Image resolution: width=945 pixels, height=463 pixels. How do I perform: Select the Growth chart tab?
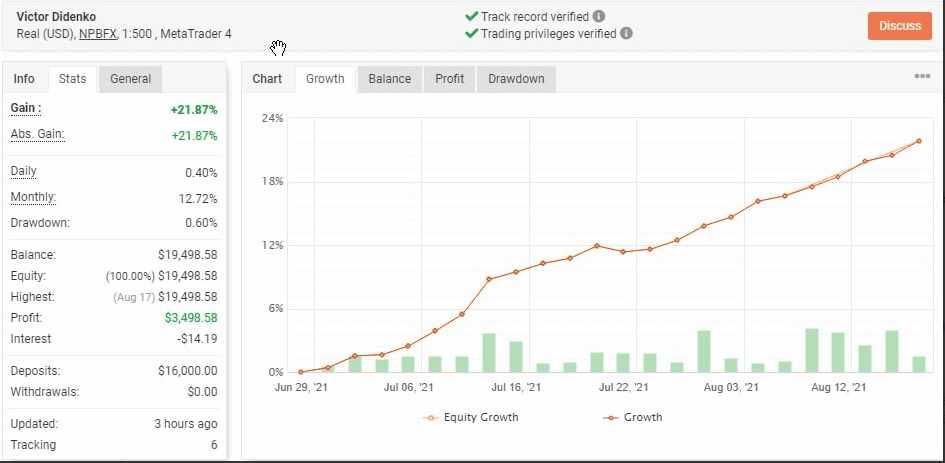(325, 79)
